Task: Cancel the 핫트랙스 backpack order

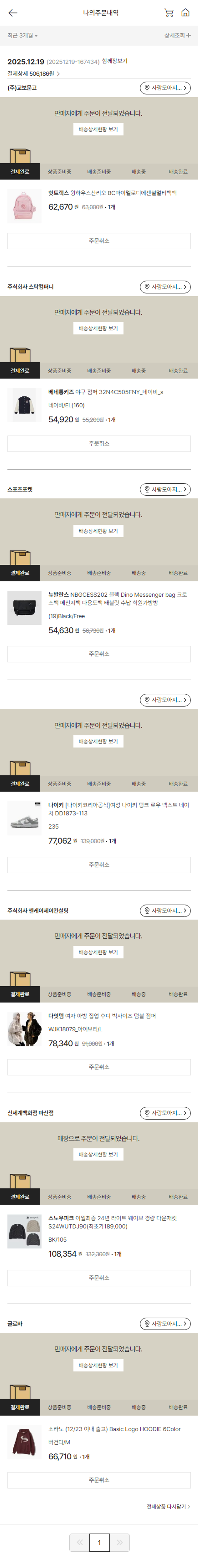Action: 99,241
